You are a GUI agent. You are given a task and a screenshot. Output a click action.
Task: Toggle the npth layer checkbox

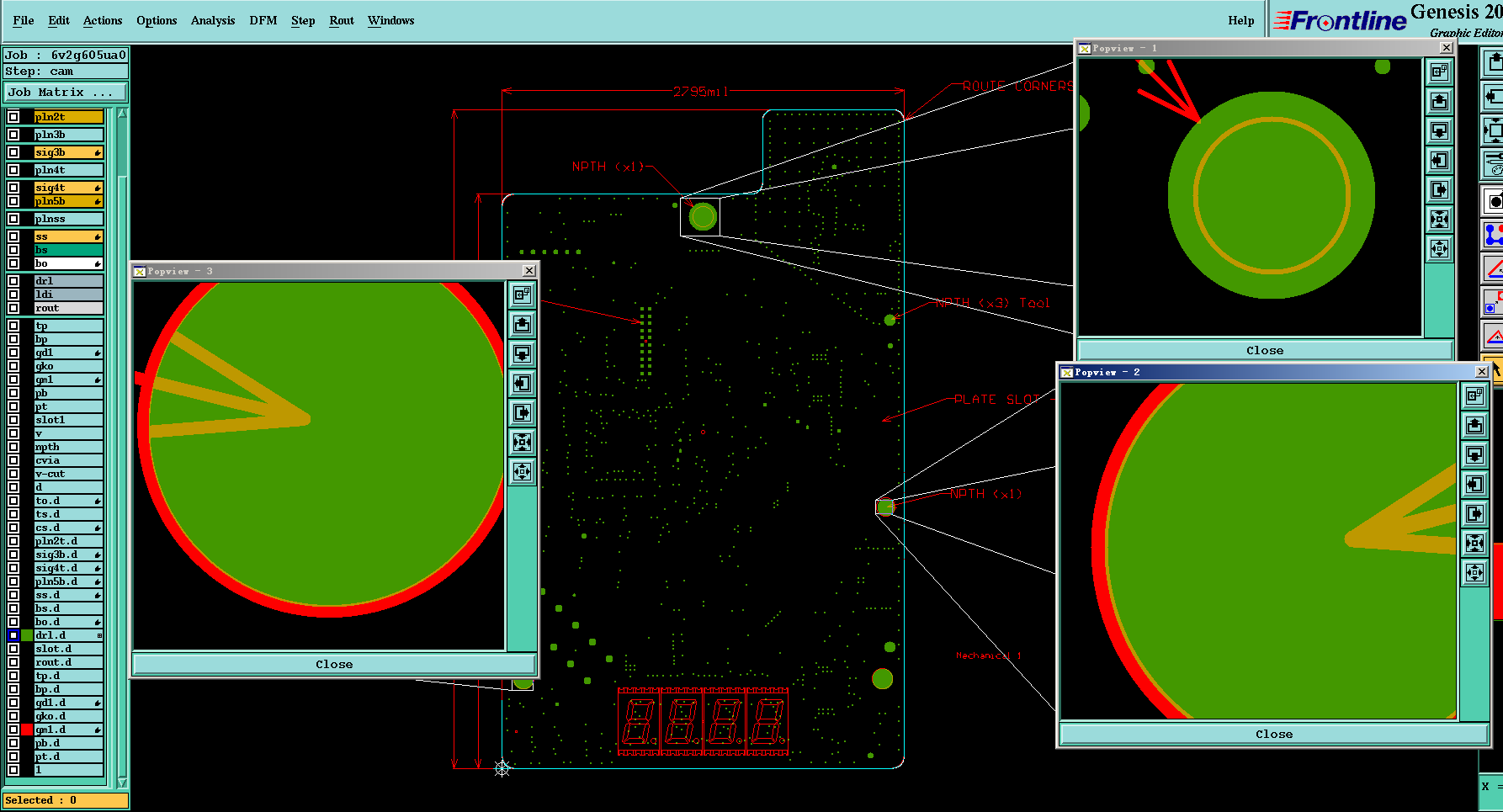point(13,447)
